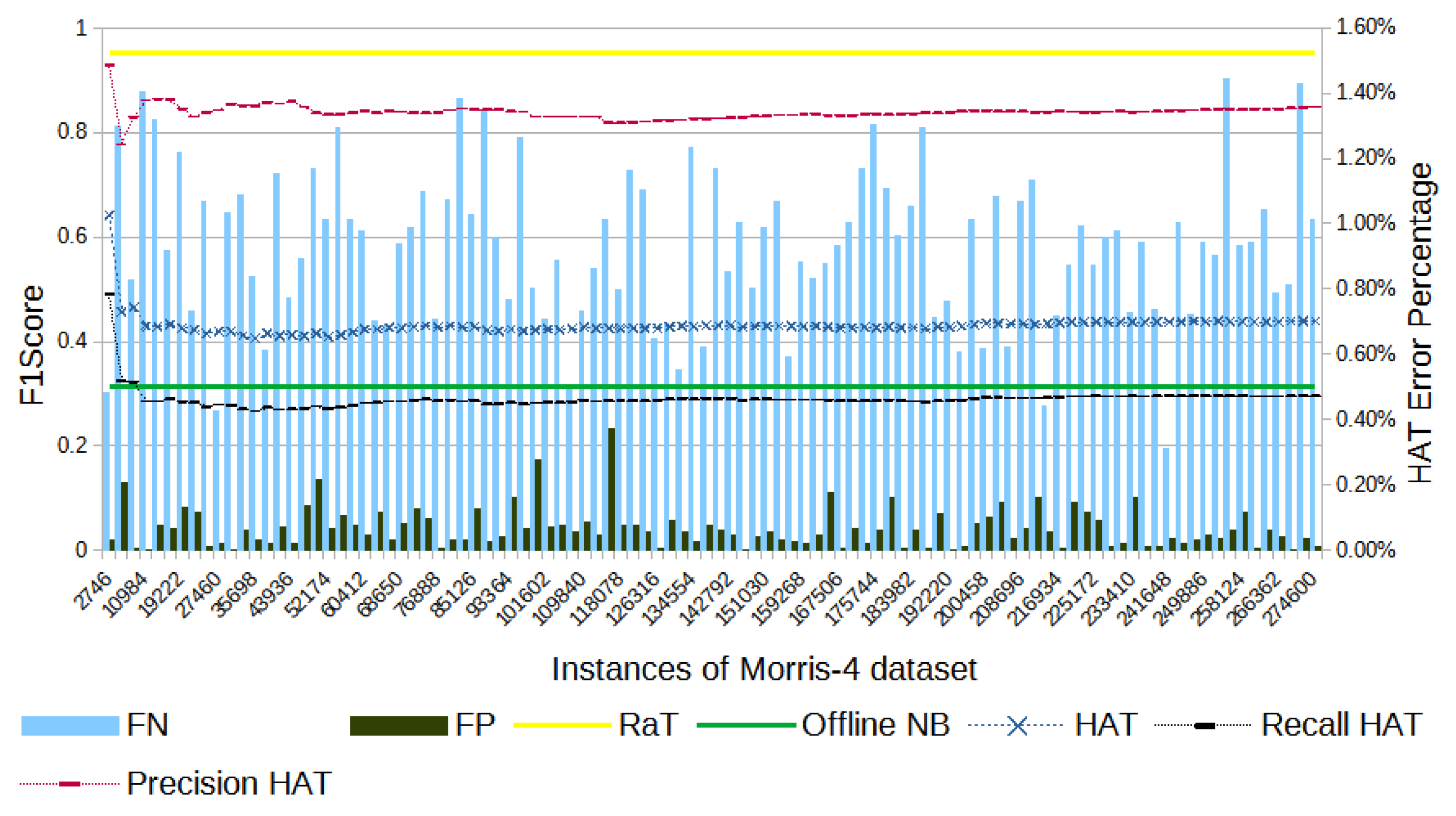Screen dimensions: 1456x816
Task: Click the 'Instances of Morris-4 dataset' axis title
Action: click(764, 670)
